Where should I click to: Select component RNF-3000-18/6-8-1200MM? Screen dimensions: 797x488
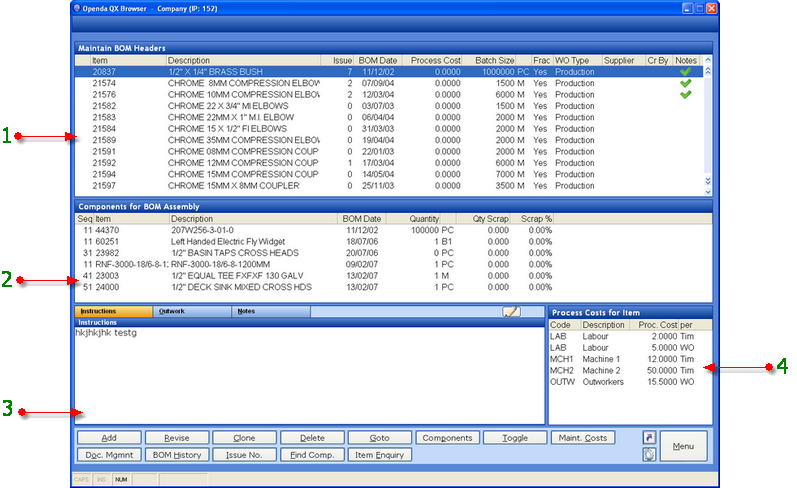[393, 264]
